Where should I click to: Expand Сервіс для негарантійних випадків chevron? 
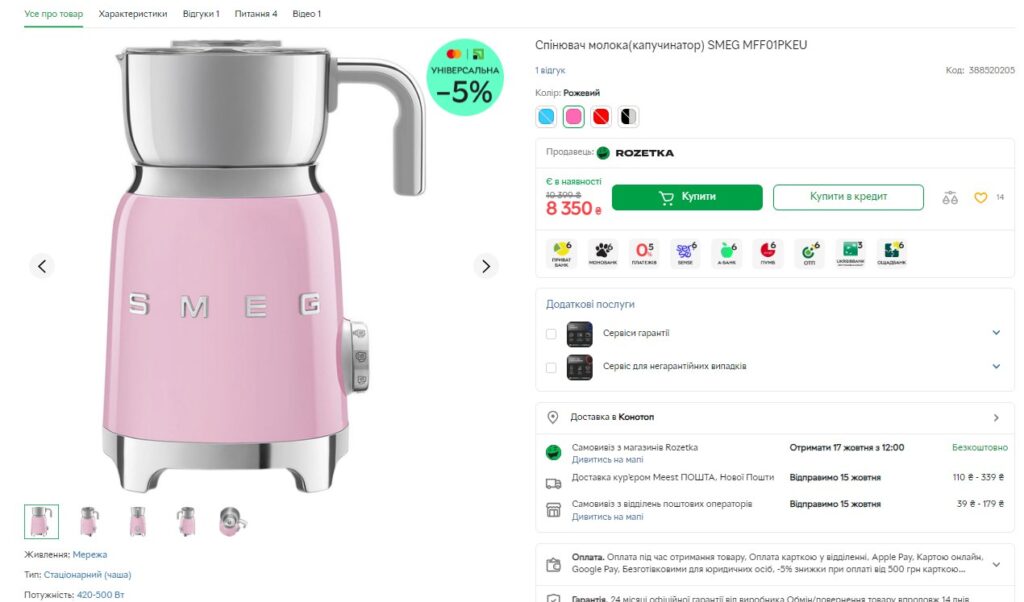coord(996,367)
